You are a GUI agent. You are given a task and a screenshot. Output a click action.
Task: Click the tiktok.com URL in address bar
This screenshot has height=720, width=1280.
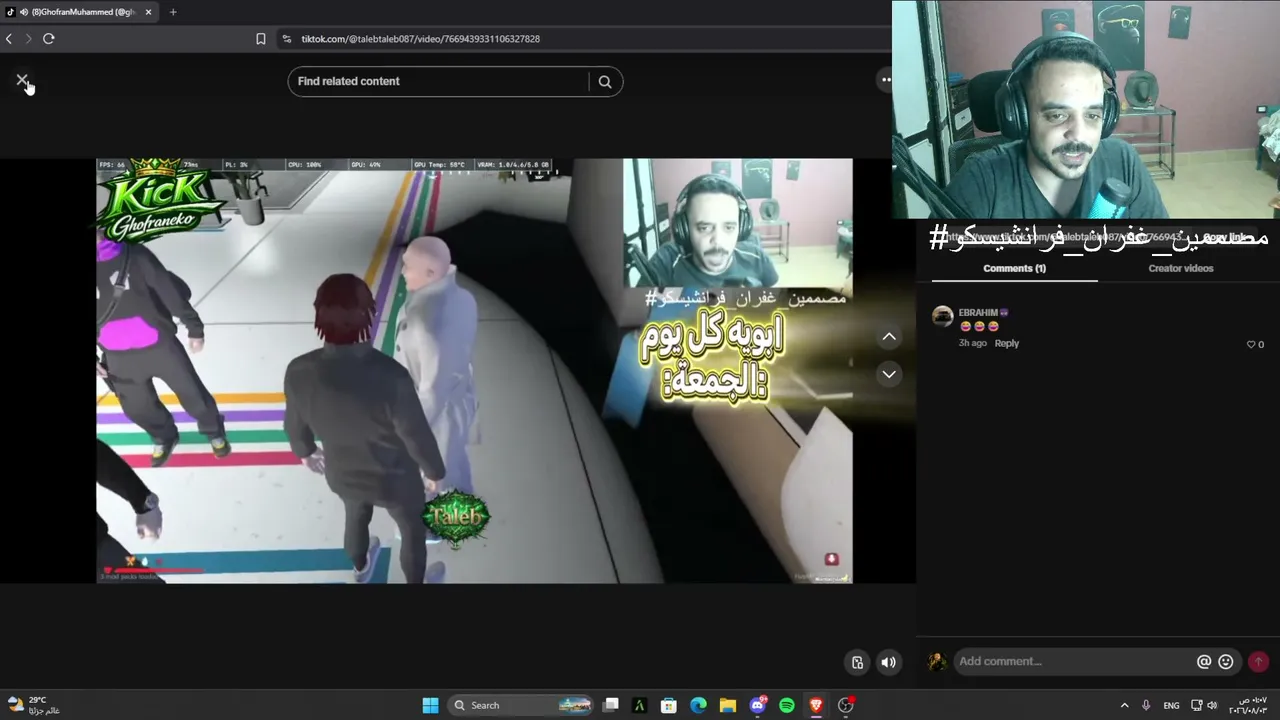click(420, 39)
